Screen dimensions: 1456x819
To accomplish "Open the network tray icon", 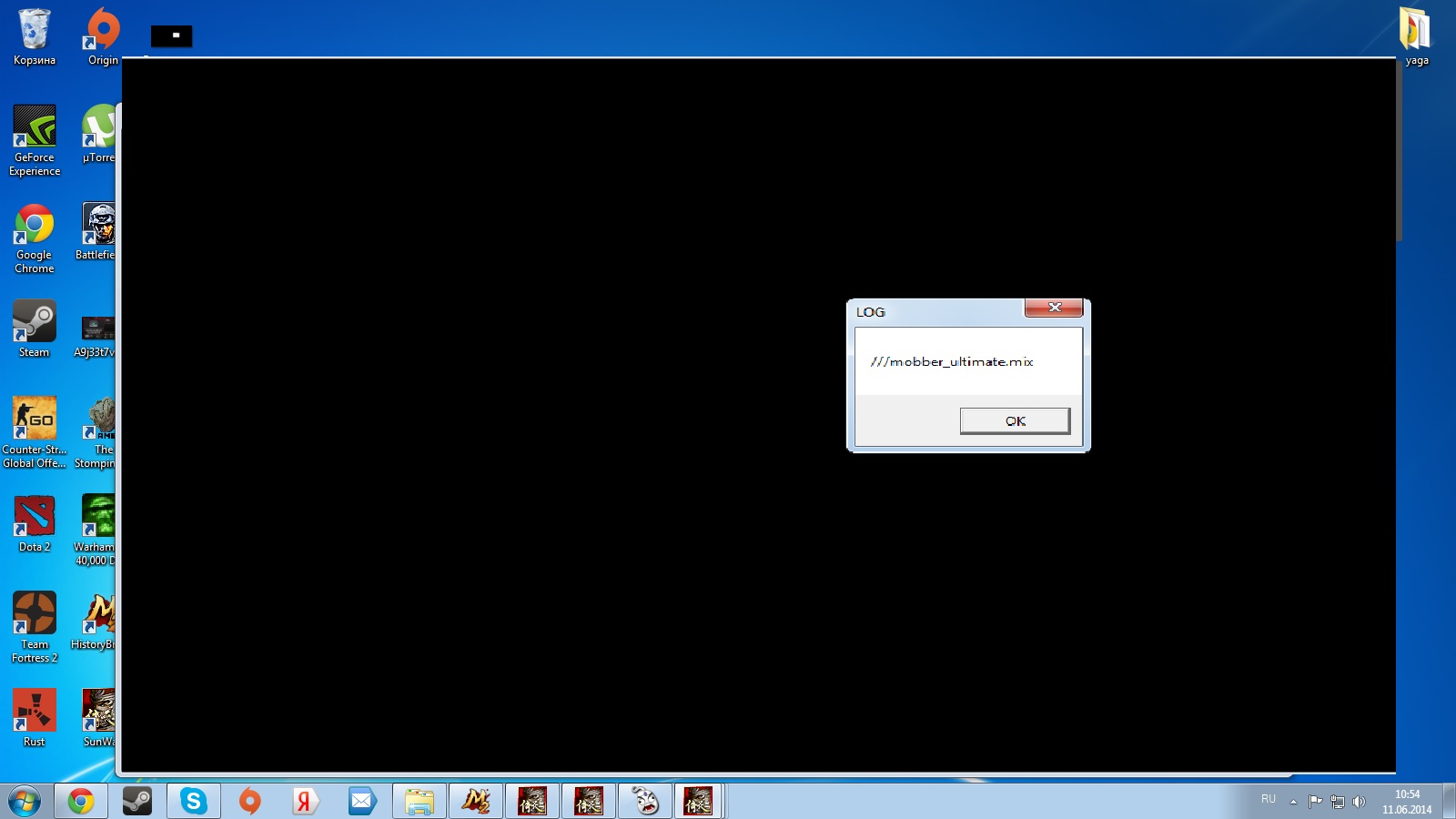I will (x=1337, y=802).
